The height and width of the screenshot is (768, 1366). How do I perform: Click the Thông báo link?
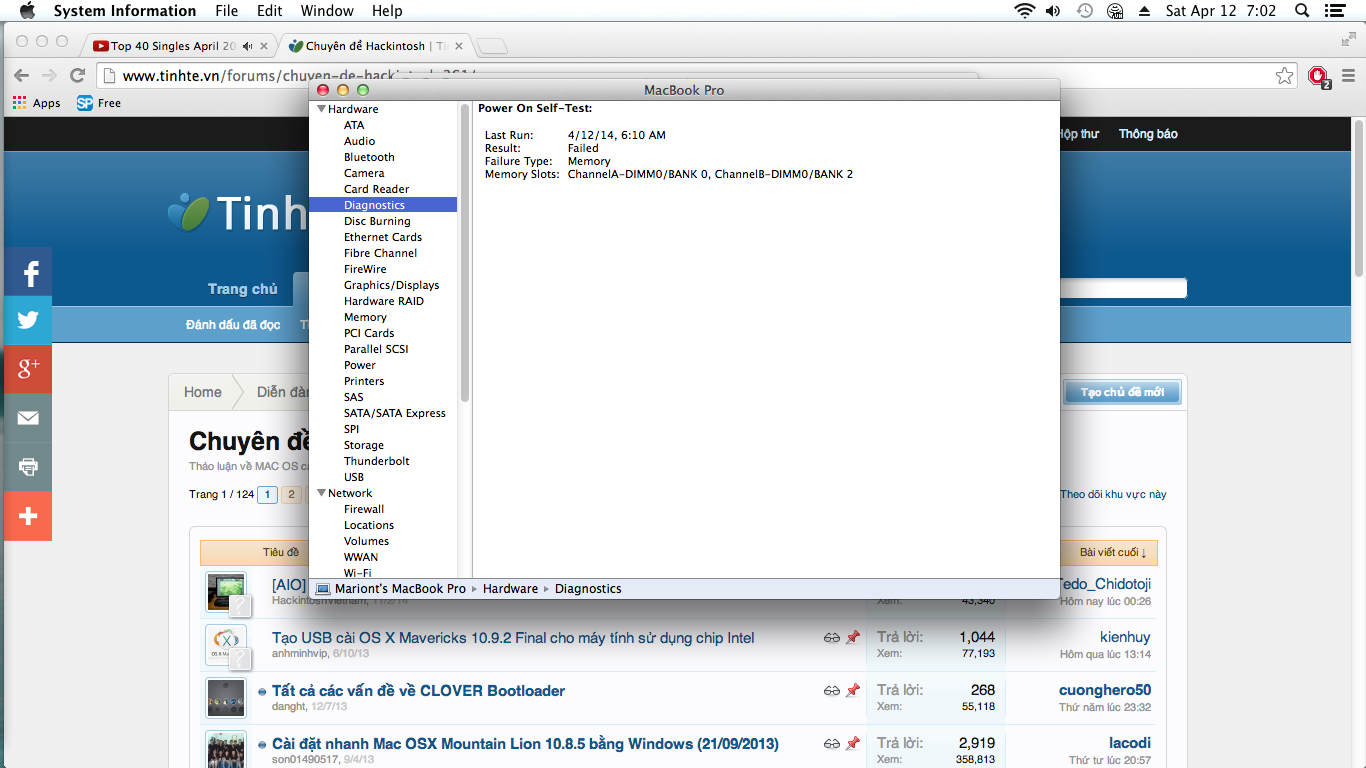point(1148,134)
